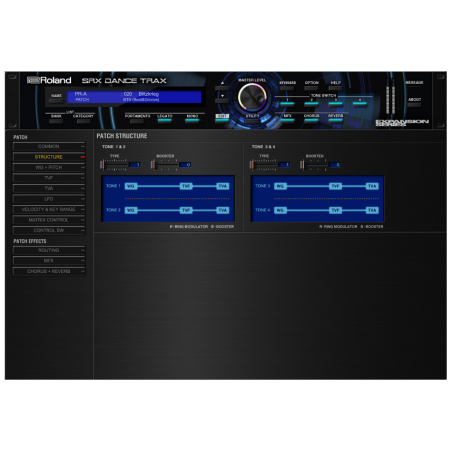
Task: Click the Tone 1 & 2 Type value field
Action: pos(134,165)
